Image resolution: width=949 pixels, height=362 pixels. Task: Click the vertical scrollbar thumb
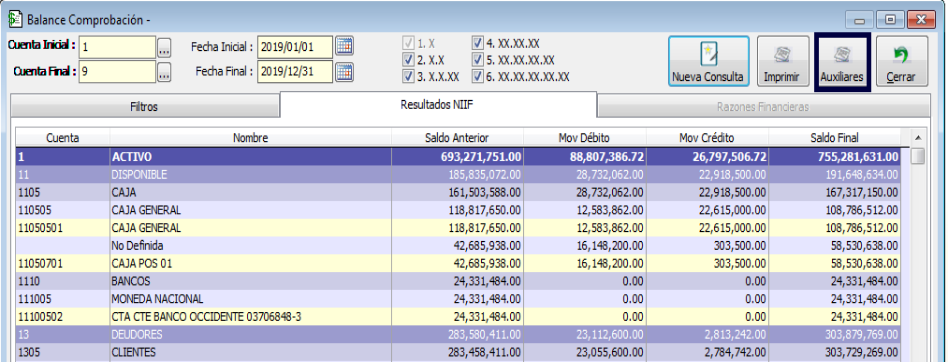(x=918, y=156)
